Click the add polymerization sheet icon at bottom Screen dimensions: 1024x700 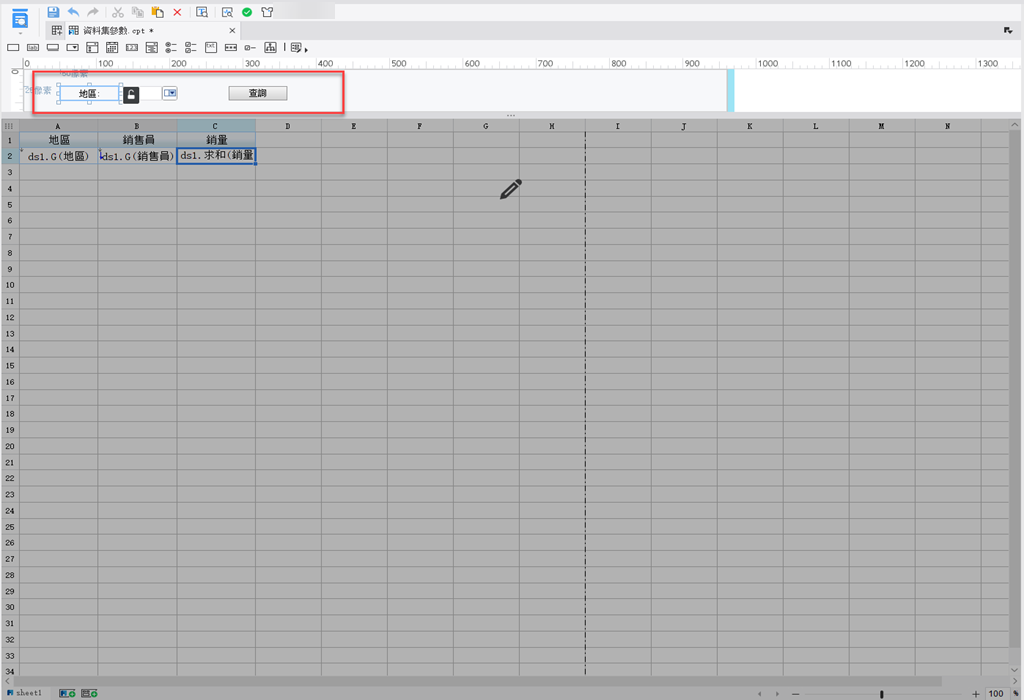[89, 693]
